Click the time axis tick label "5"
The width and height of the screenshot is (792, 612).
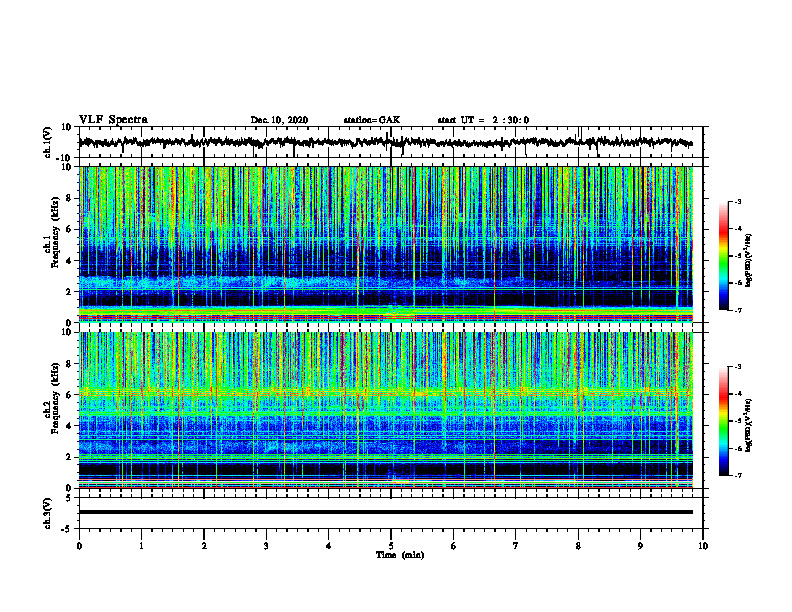coord(391,546)
